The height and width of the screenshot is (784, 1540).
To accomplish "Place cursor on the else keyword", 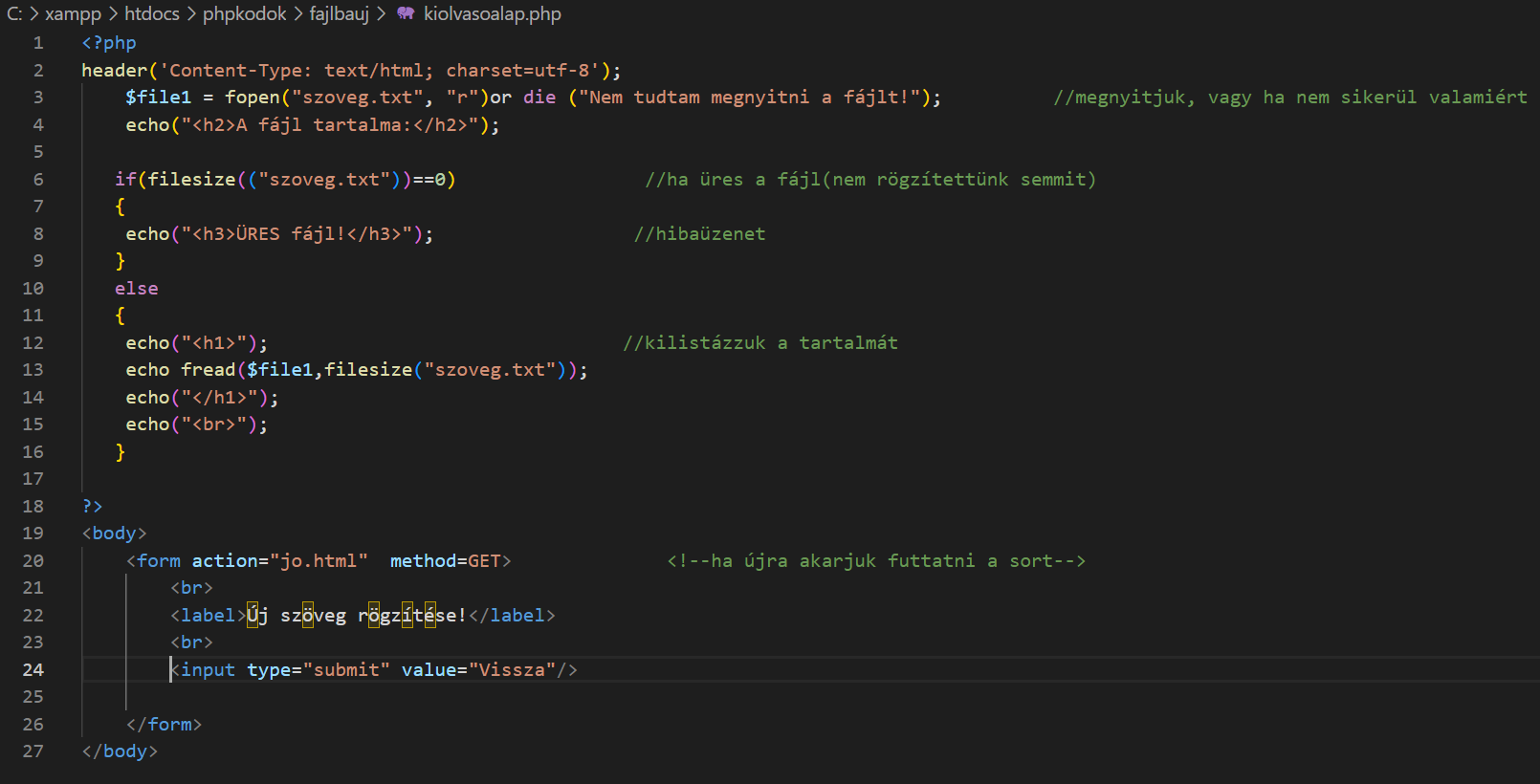I will point(137,289).
